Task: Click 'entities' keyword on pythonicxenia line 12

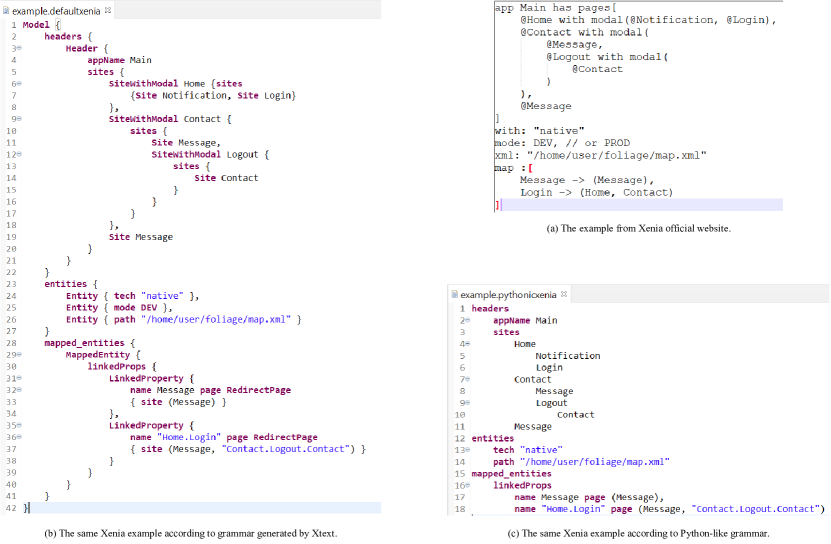Action: (493, 438)
